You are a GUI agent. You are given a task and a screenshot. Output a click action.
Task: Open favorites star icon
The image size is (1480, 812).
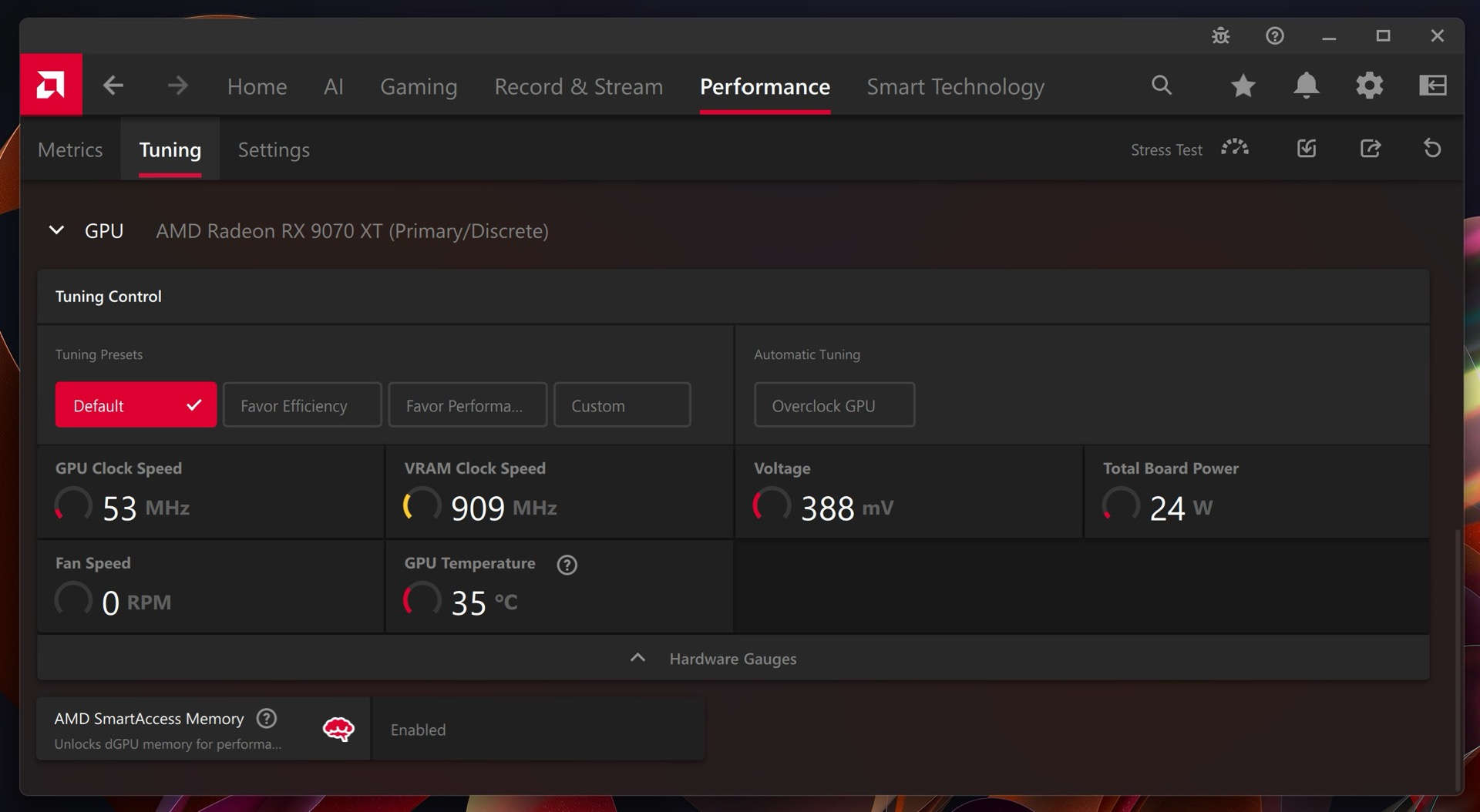(x=1243, y=86)
